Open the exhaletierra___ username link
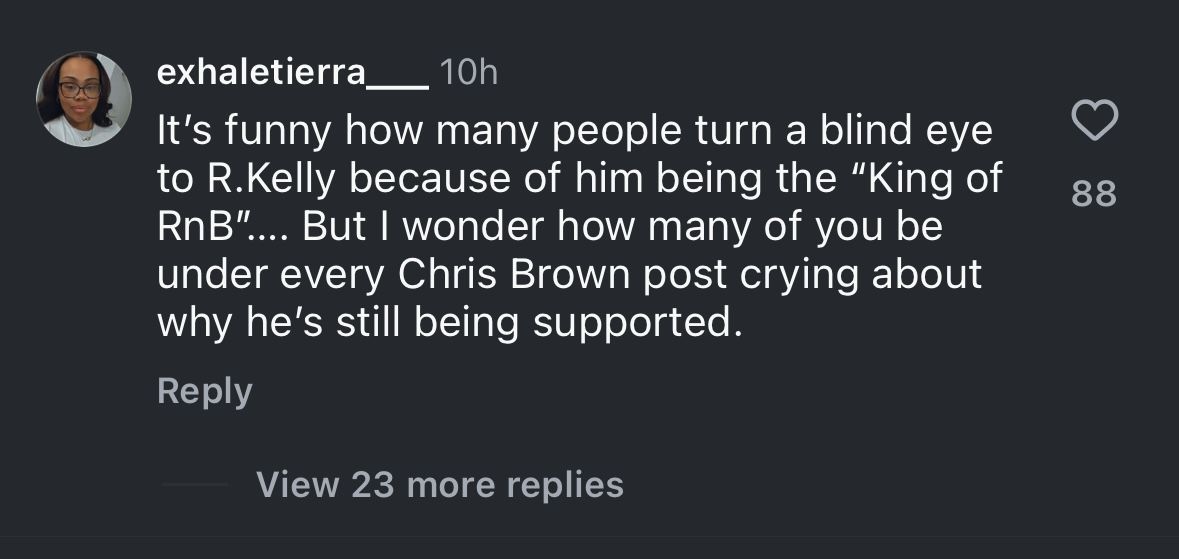Image resolution: width=1179 pixels, height=559 pixels. pos(292,73)
